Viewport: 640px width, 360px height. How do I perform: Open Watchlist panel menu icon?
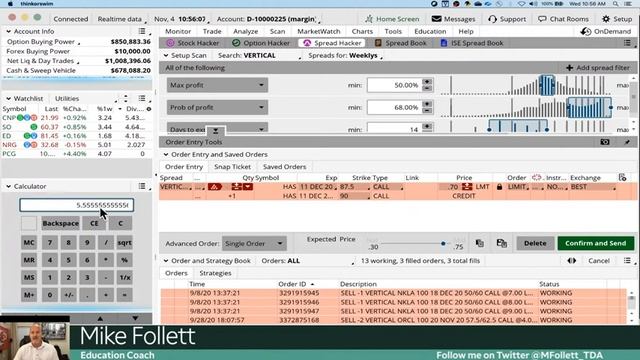pos(142,98)
